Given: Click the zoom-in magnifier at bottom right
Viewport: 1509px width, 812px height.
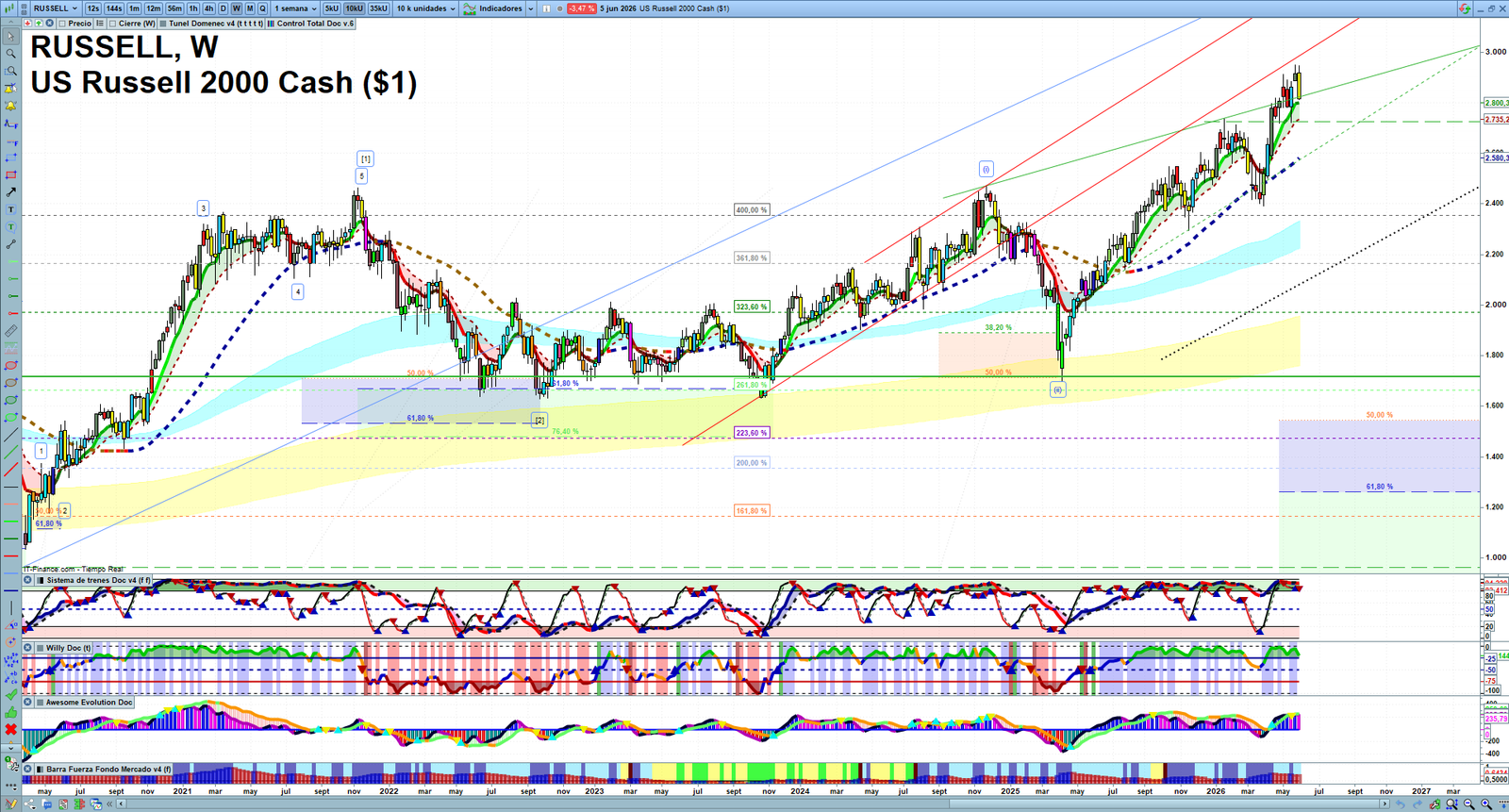Looking at the screenshot, I should click(1486, 804).
